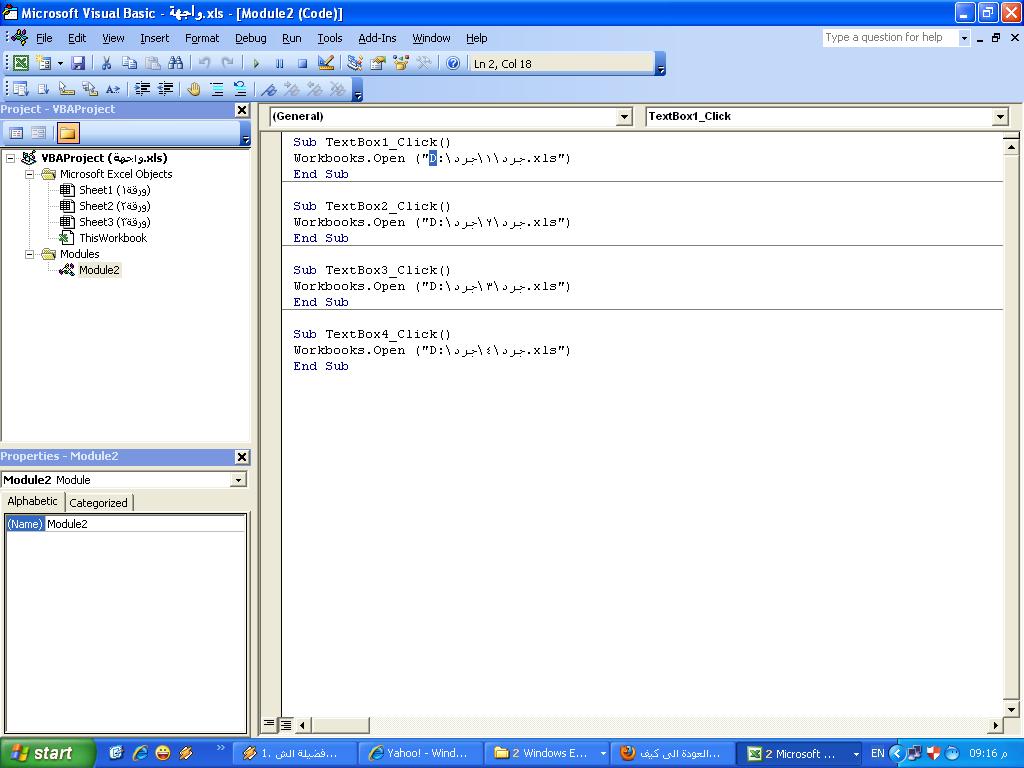This screenshot has height=768, width=1024.
Task: Click the Outdent icon
Action: [x=165, y=89]
